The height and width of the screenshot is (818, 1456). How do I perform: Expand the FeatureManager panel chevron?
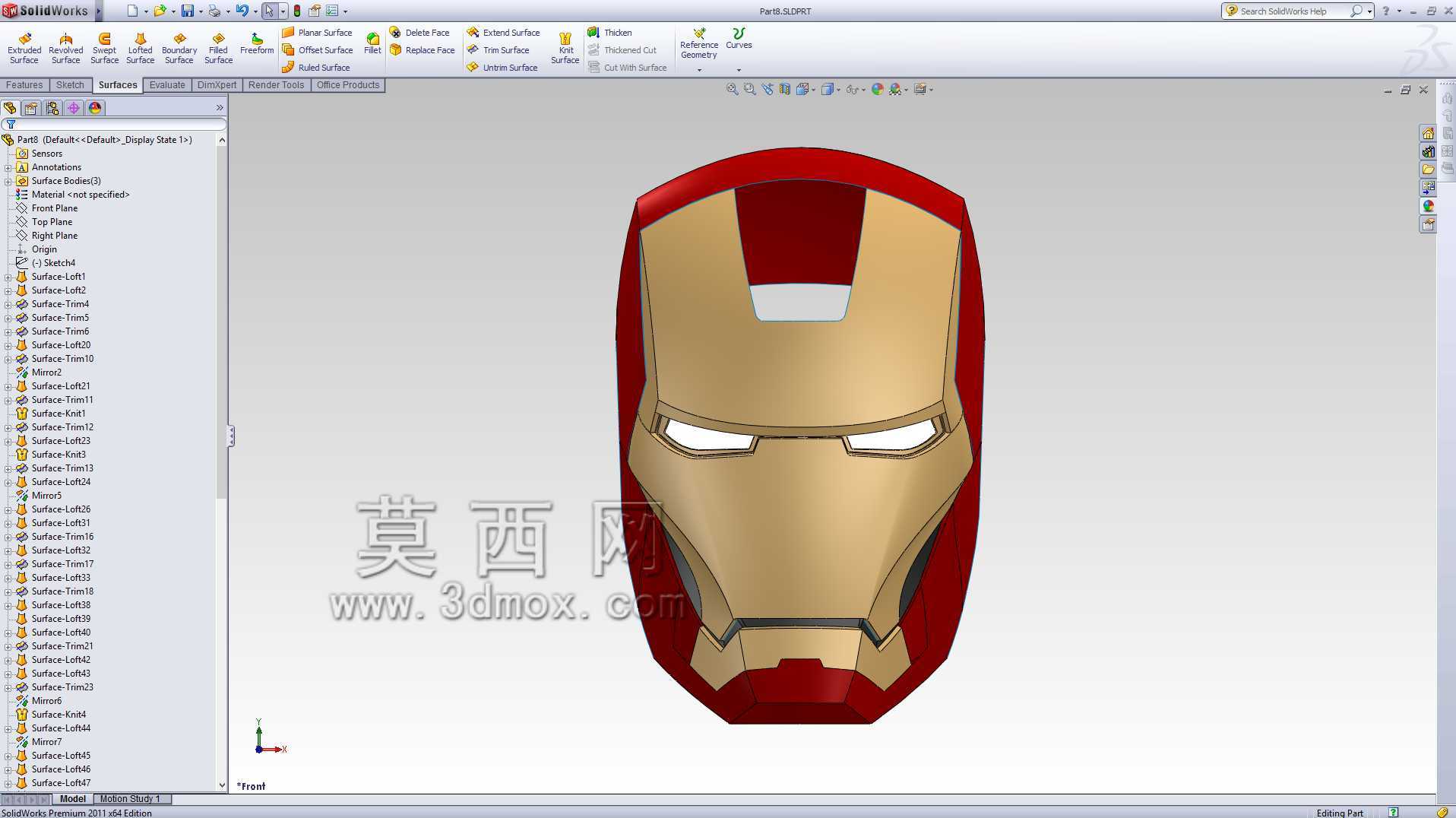click(x=220, y=108)
